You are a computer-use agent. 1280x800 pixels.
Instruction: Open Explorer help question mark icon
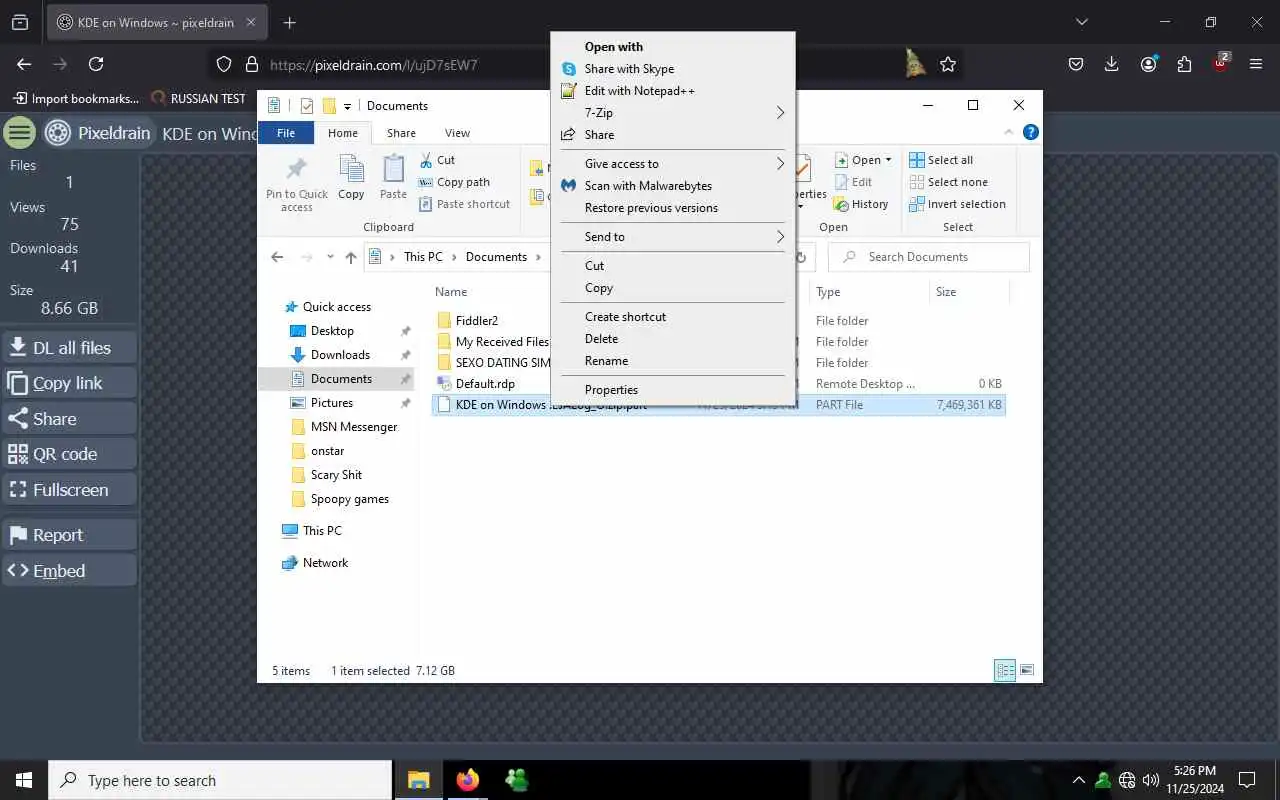coord(1031,132)
